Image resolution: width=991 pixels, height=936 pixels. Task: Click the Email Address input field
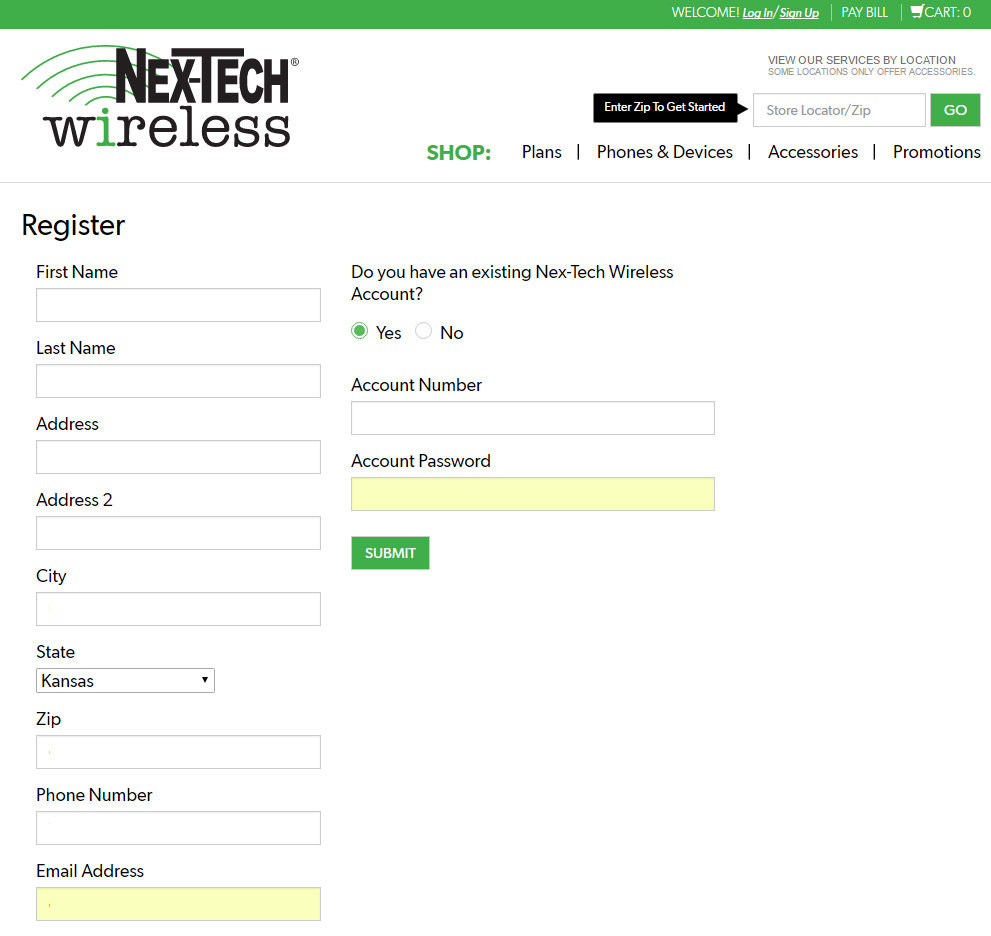(x=178, y=904)
